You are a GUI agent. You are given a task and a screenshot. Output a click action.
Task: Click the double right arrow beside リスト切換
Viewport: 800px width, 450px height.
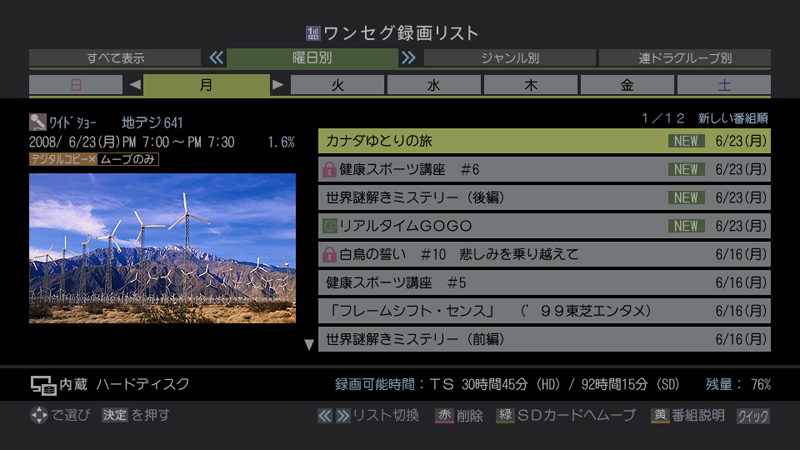tap(343, 416)
